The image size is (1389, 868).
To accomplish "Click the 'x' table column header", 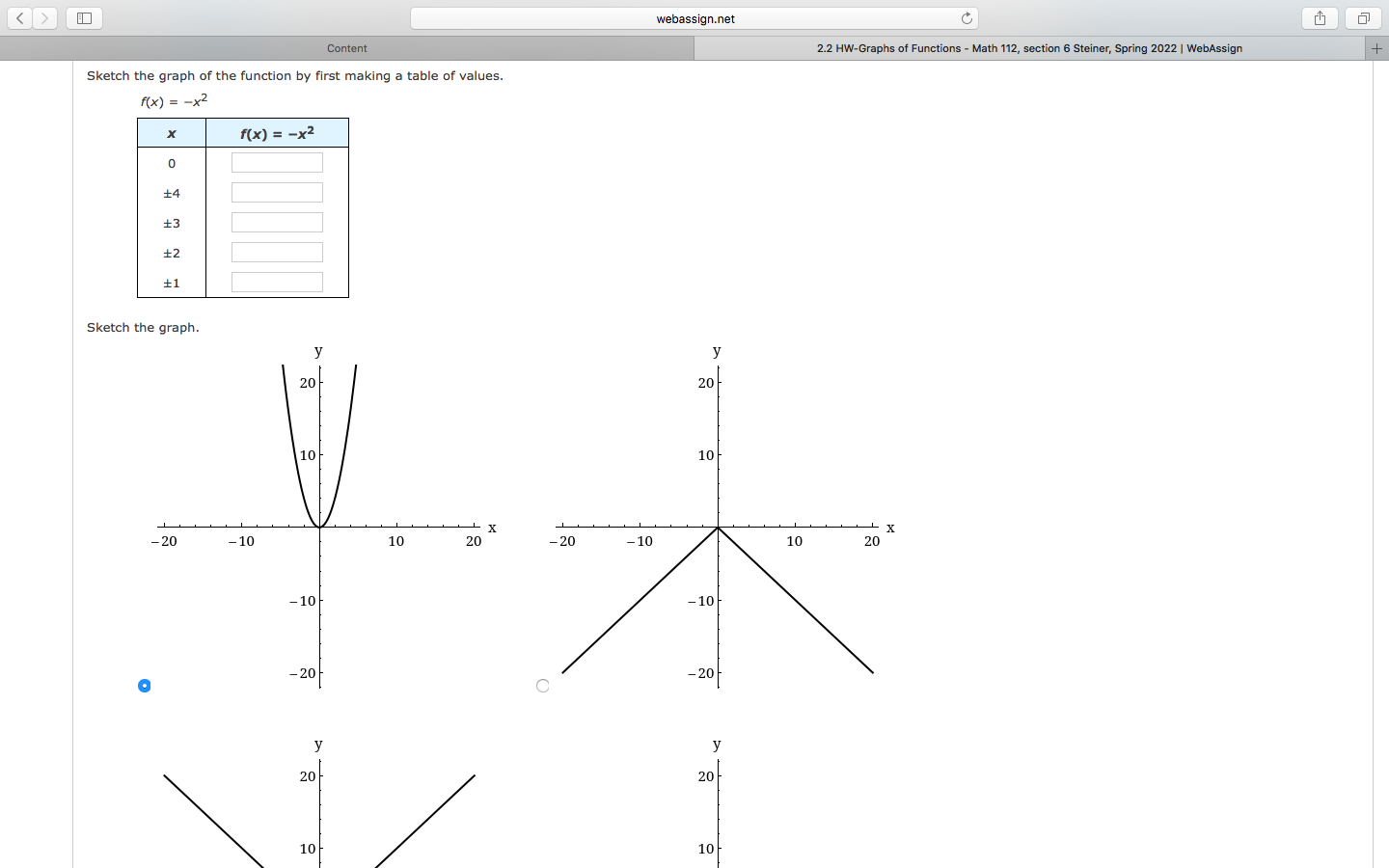I will click(x=172, y=133).
